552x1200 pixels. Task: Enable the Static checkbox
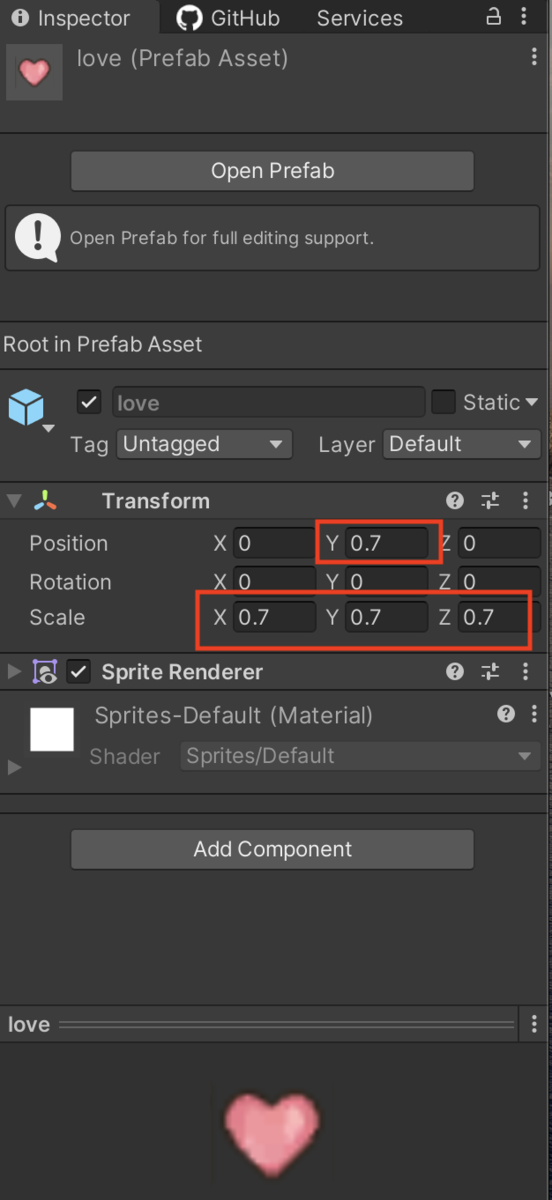point(443,402)
